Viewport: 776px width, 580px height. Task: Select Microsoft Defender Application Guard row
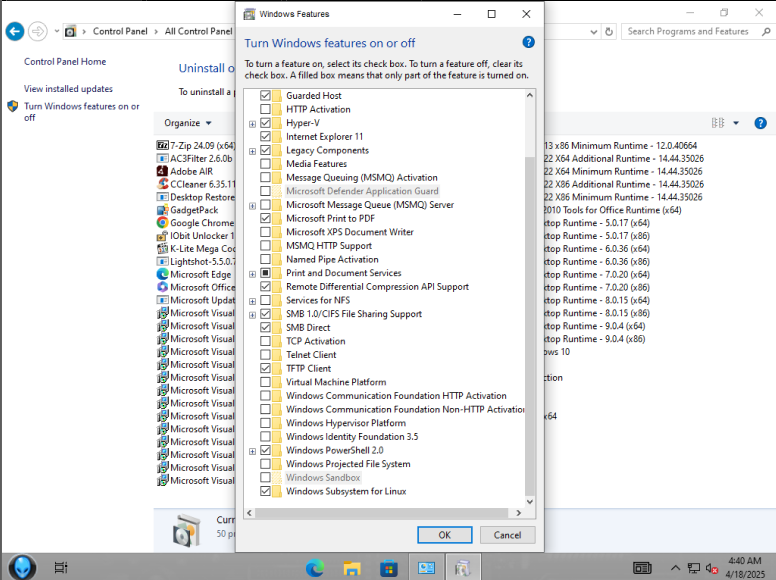click(362, 191)
